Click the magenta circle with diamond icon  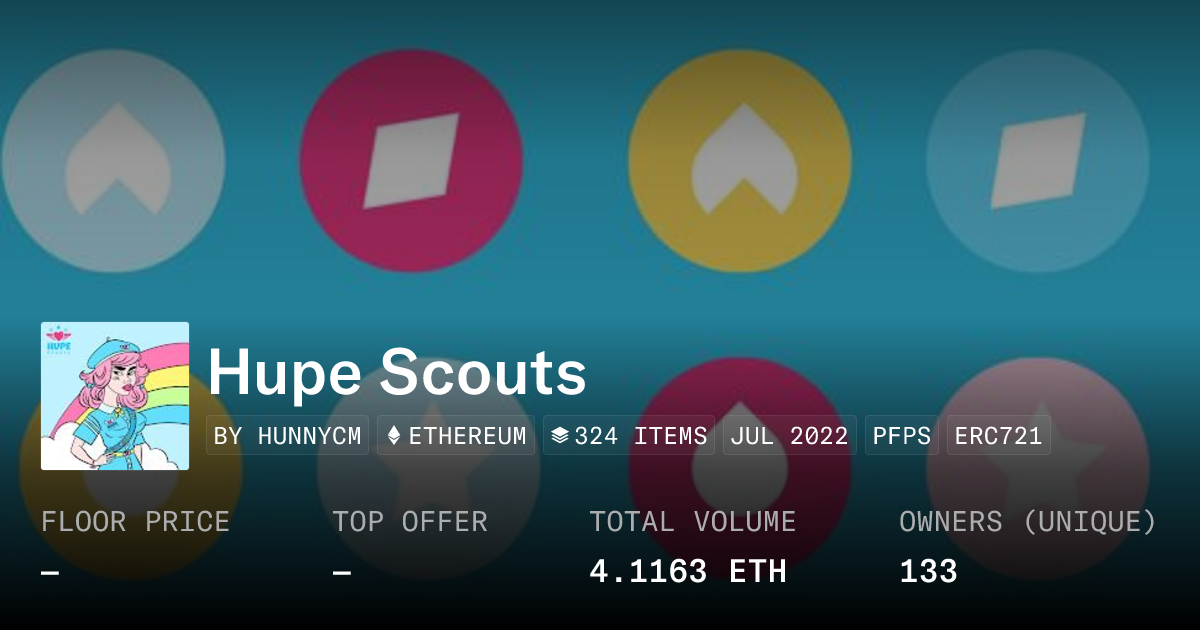411,161
